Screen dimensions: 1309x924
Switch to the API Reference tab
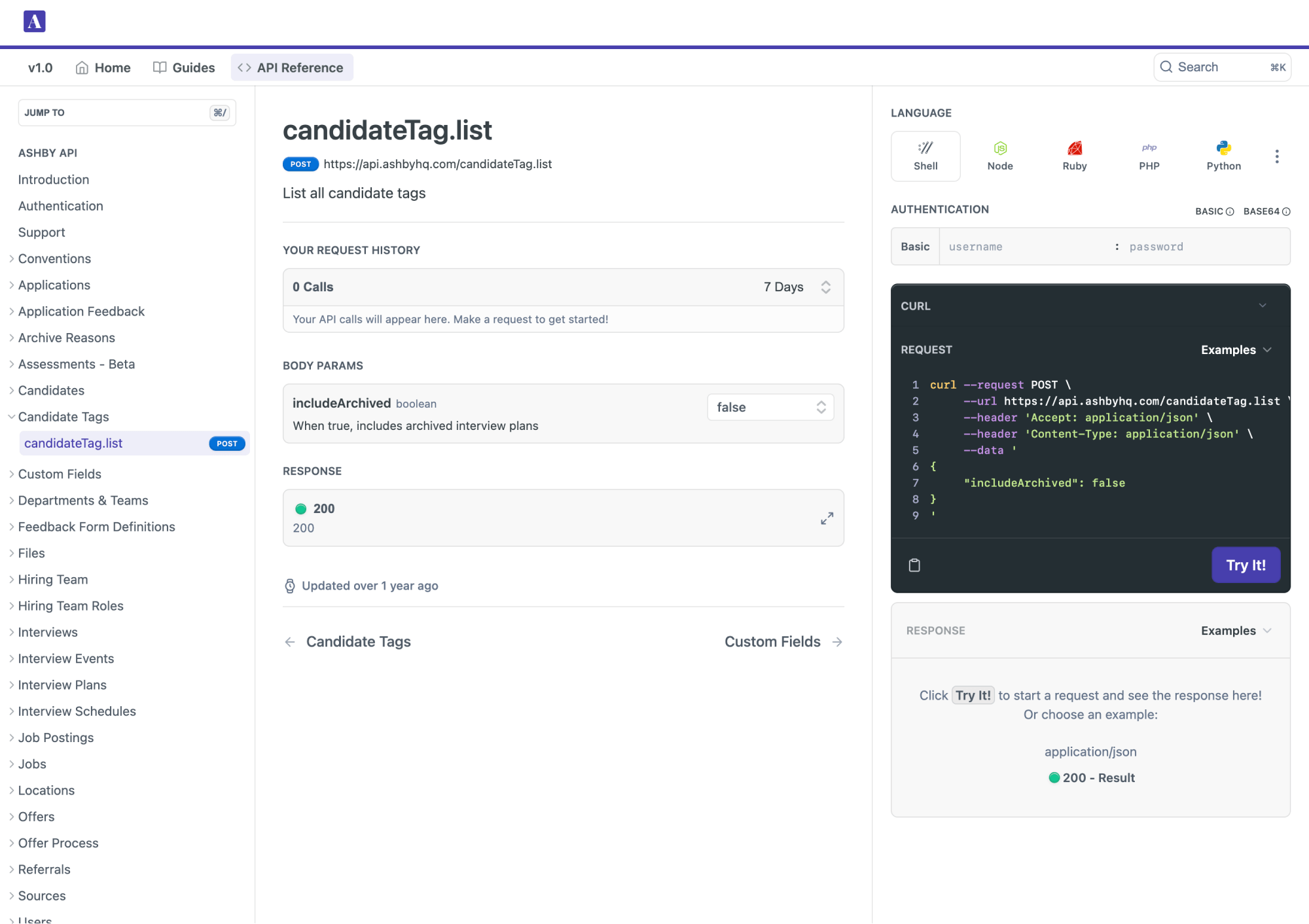292,67
